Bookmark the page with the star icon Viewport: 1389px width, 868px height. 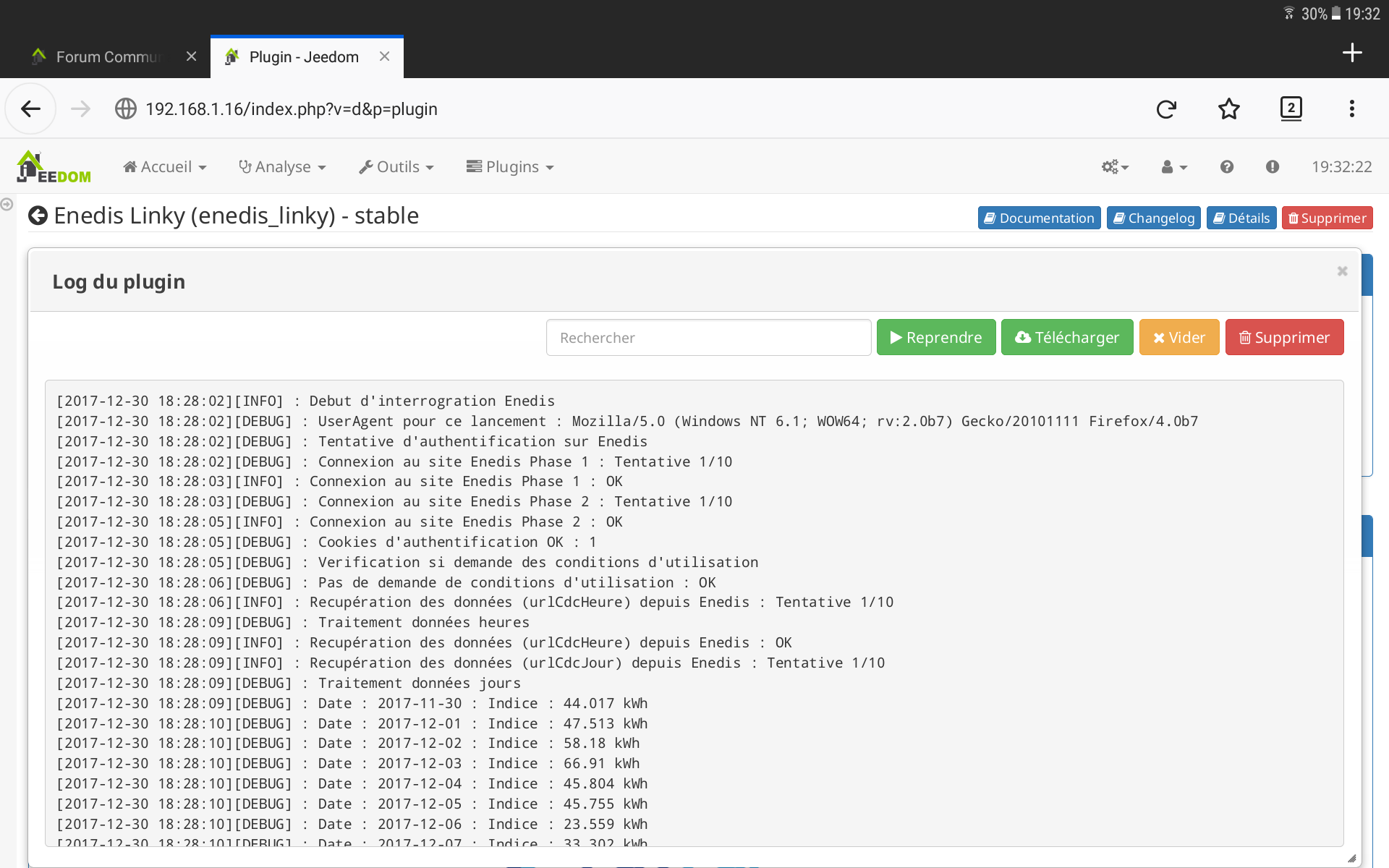pyautogui.click(x=1229, y=109)
